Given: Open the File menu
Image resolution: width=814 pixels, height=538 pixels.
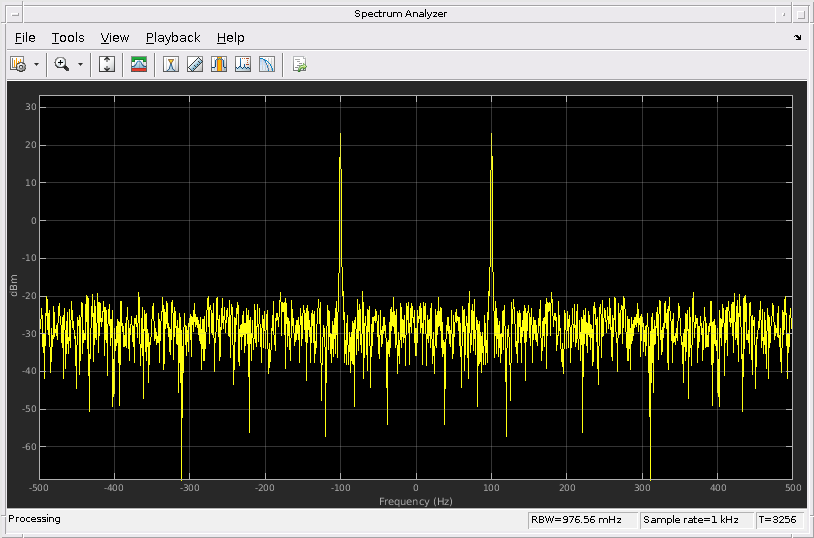Looking at the screenshot, I should (25, 38).
